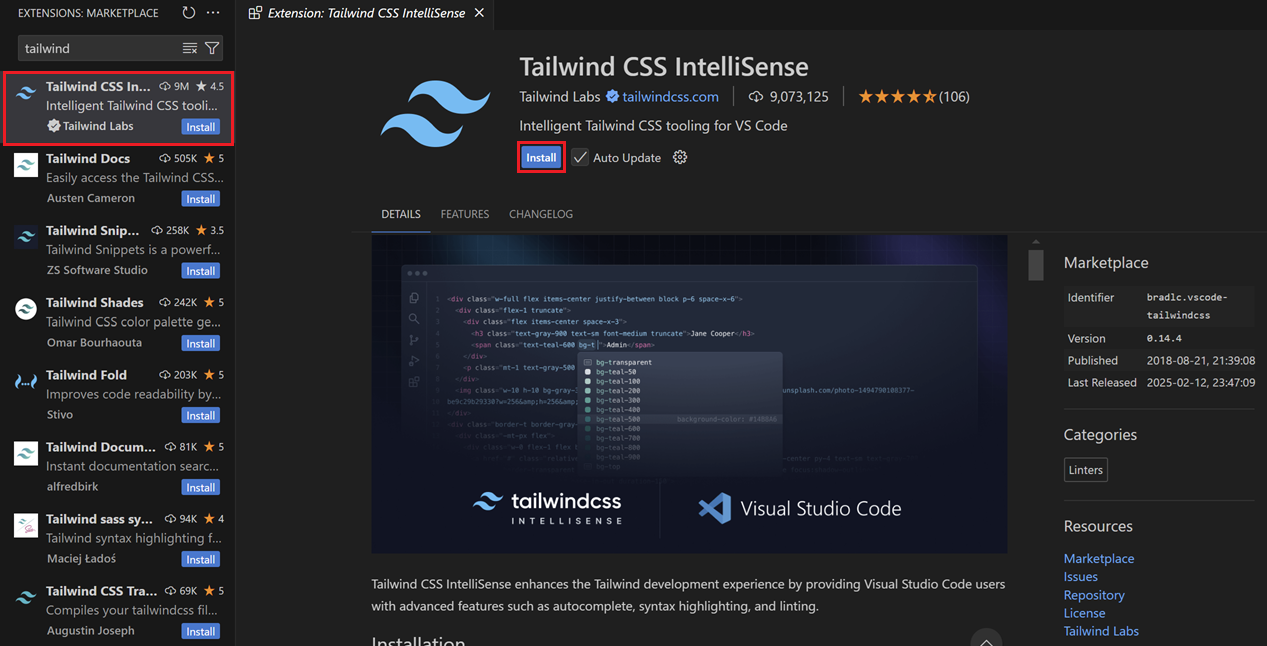This screenshot has height=646, width=1267.
Task: Install the Maciej Ładoś extension
Action: tap(201, 559)
